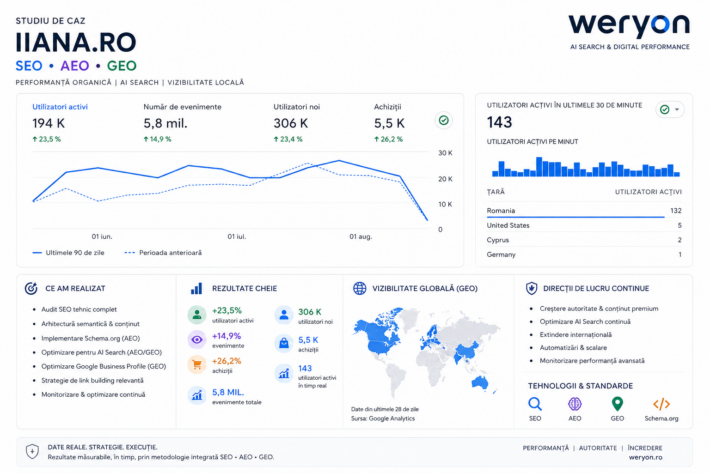The height and width of the screenshot is (473, 710).
Task: Click the Perioada anterioară legend entry
Action: point(163,253)
